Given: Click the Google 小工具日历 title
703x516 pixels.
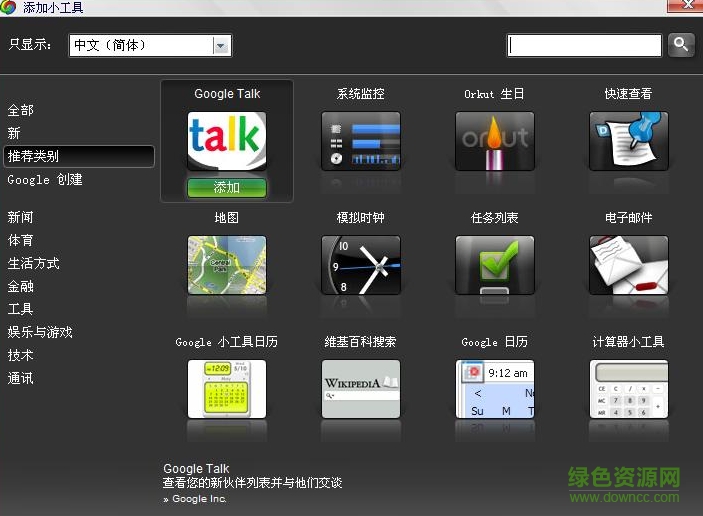Looking at the screenshot, I should (x=226, y=342).
